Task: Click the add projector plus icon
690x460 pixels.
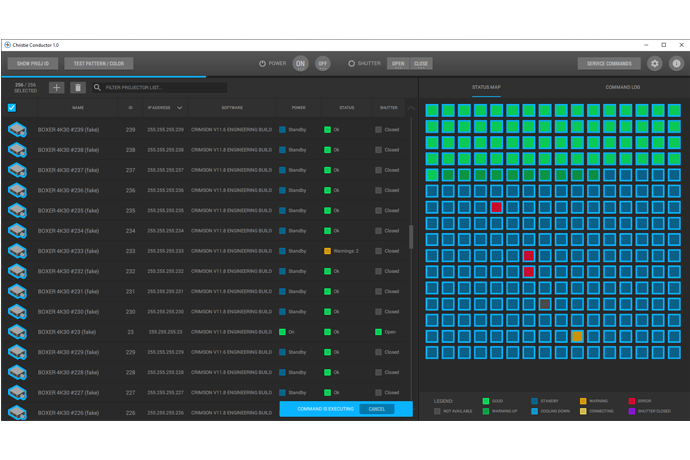Action: (x=56, y=88)
